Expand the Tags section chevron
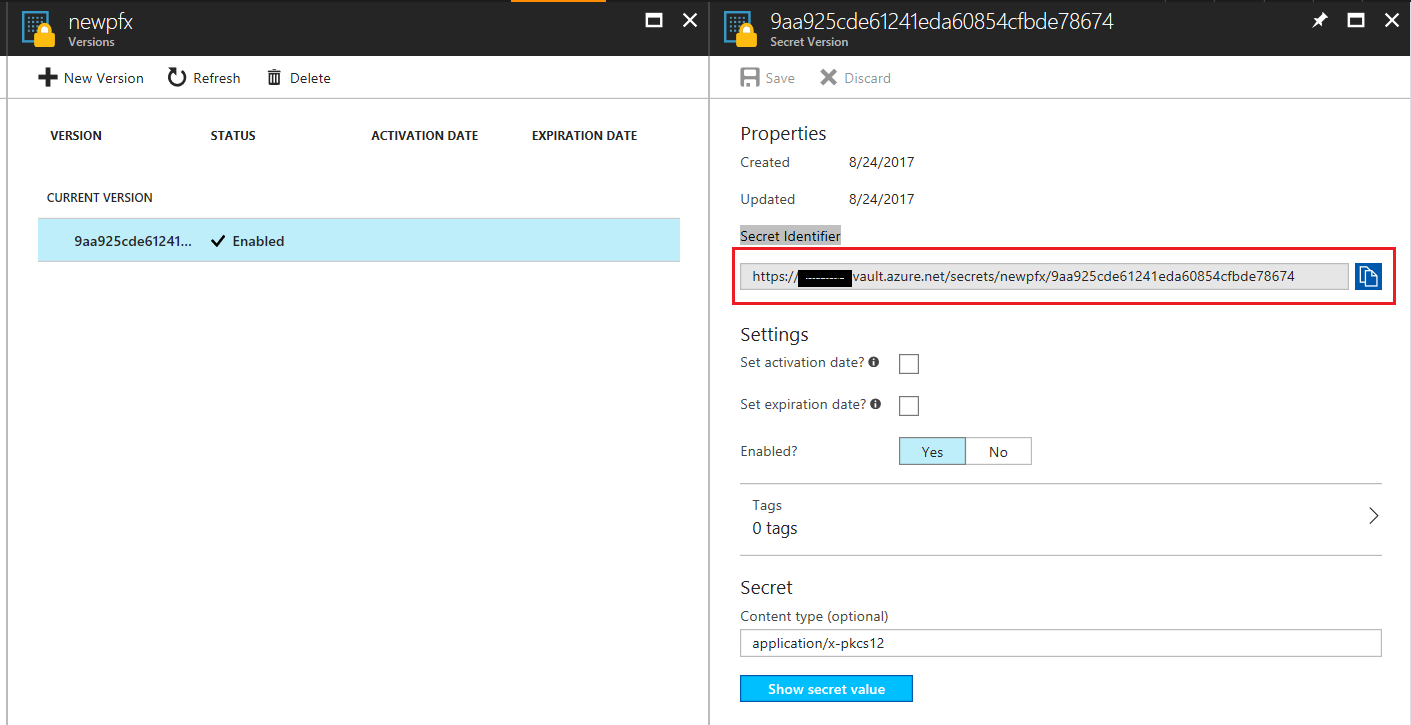The width and height of the screenshot is (1411, 725). coord(1373,516)
